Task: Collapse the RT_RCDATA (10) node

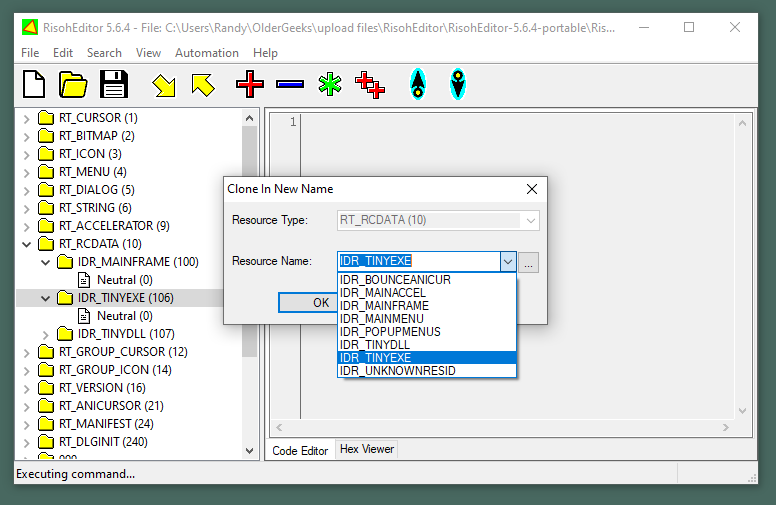Action: click(27, 244)
